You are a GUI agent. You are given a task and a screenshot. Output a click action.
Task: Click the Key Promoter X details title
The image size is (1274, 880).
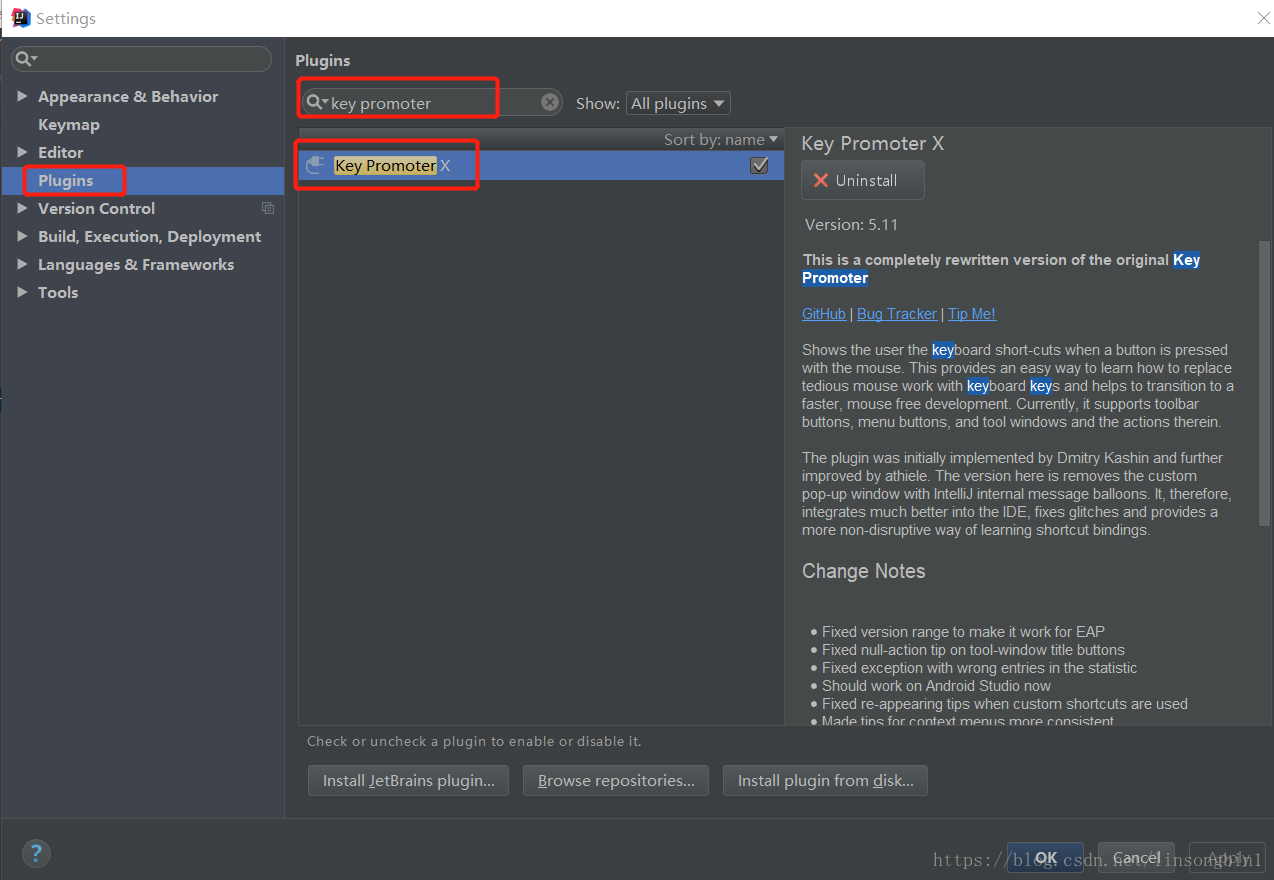tap(873, 143)
